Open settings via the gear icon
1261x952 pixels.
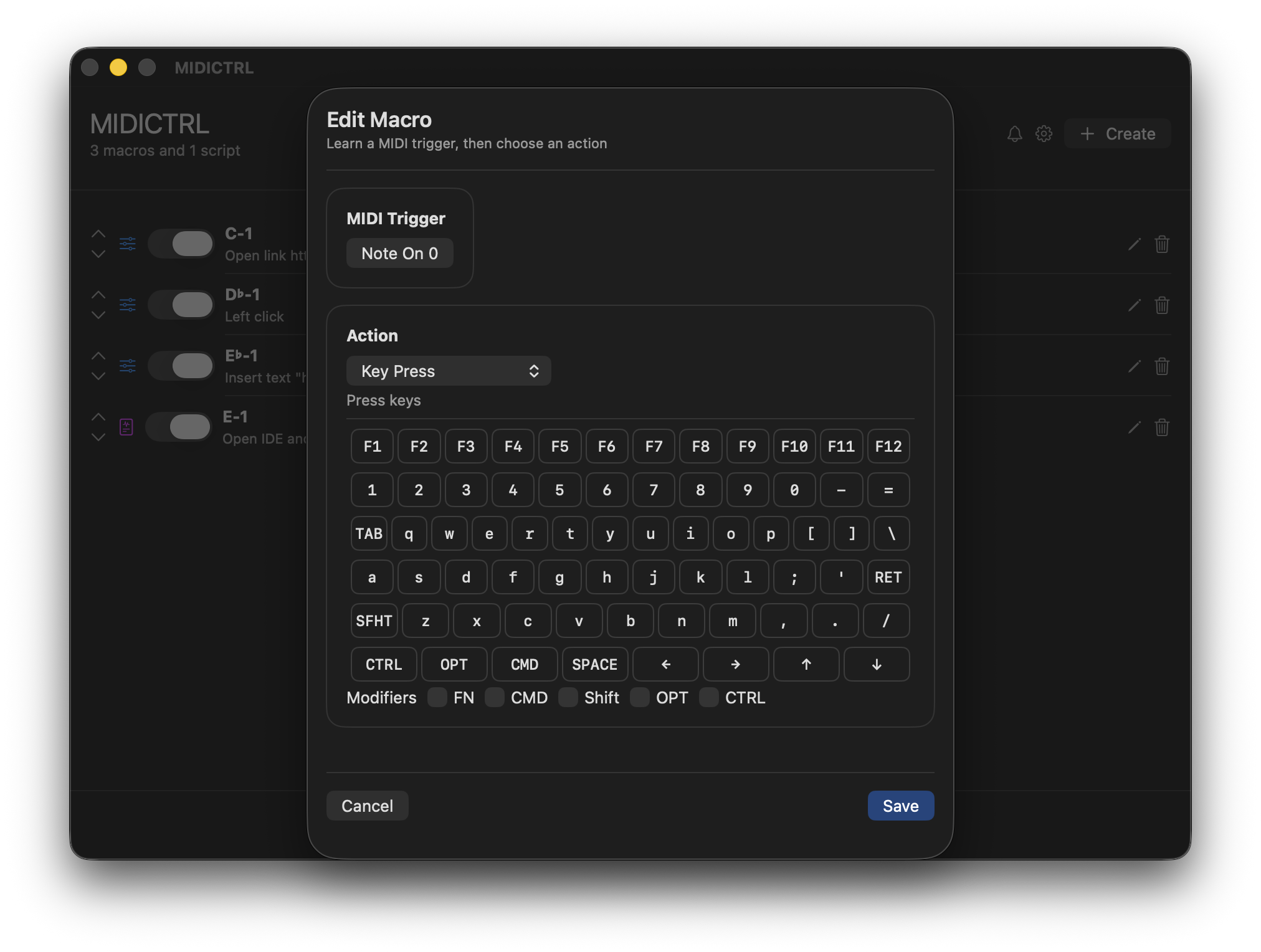[1044, 134]
